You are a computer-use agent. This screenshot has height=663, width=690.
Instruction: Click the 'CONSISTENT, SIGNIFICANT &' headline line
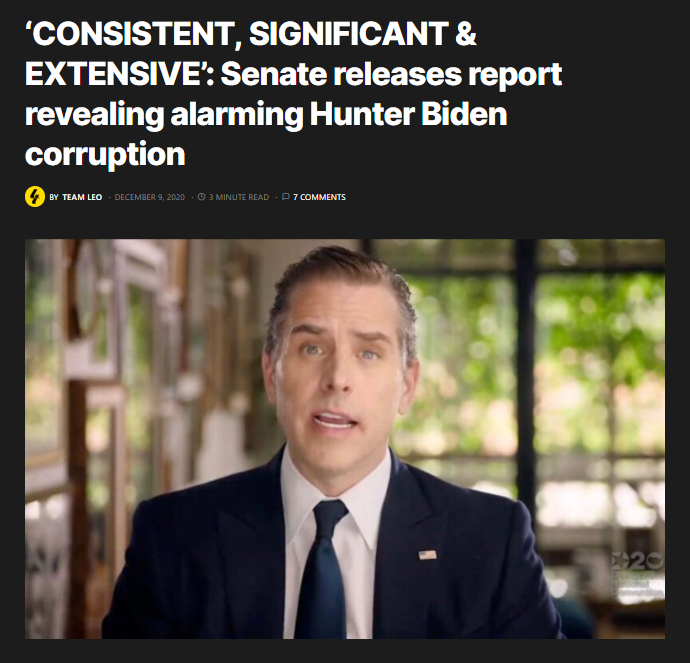[251, 33]
